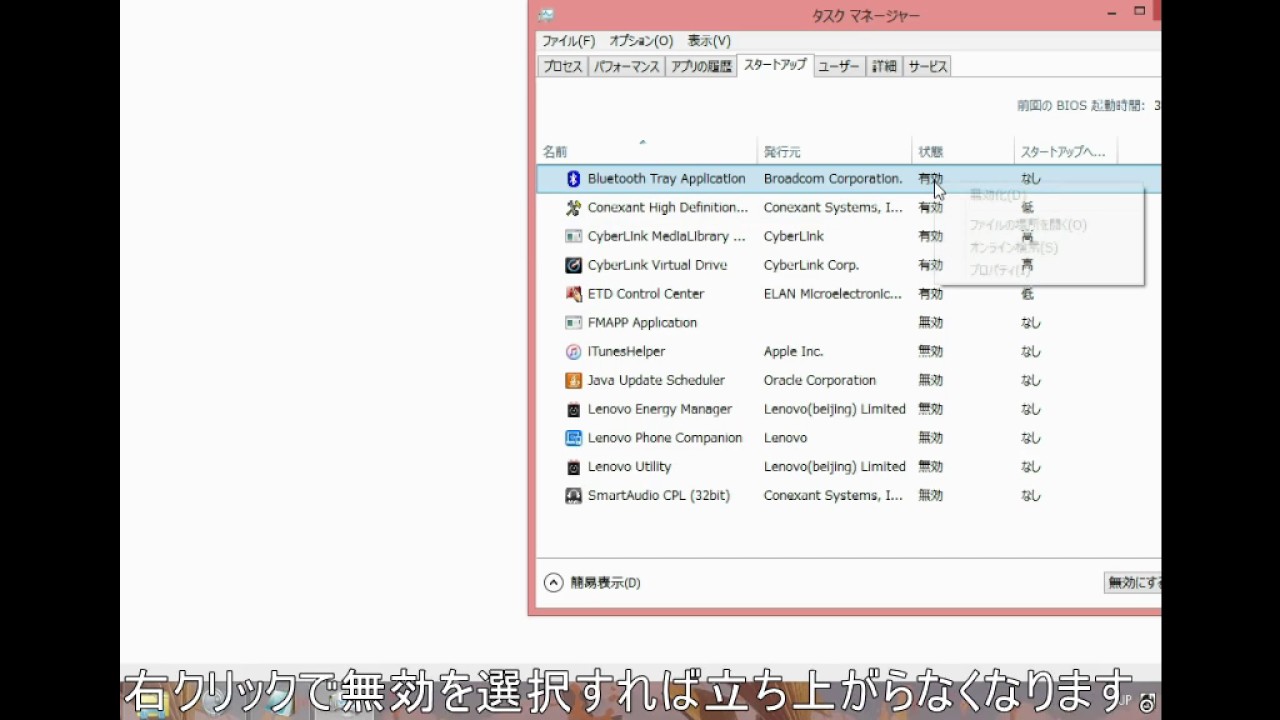Switch to the 詳細 tab
This screenshot has width=1280, height=720.
pos(884,67)
